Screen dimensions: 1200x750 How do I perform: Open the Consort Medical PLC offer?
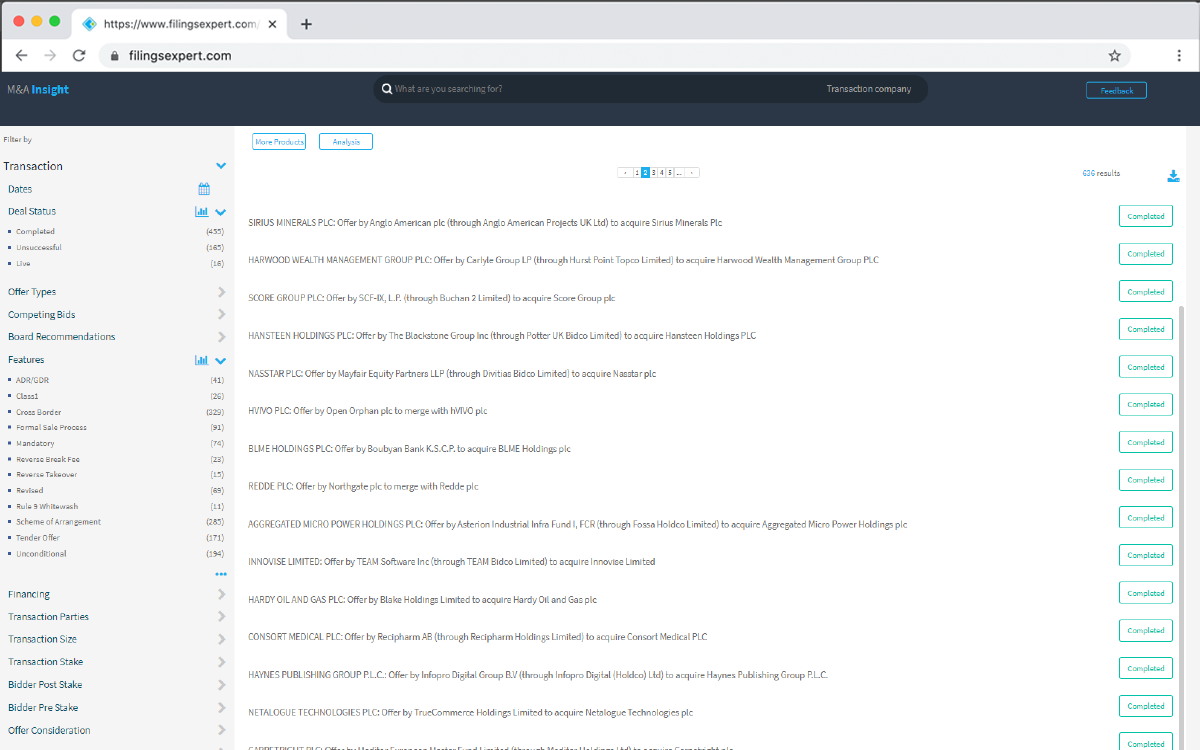pyautogui.click(x=477, y=637)
